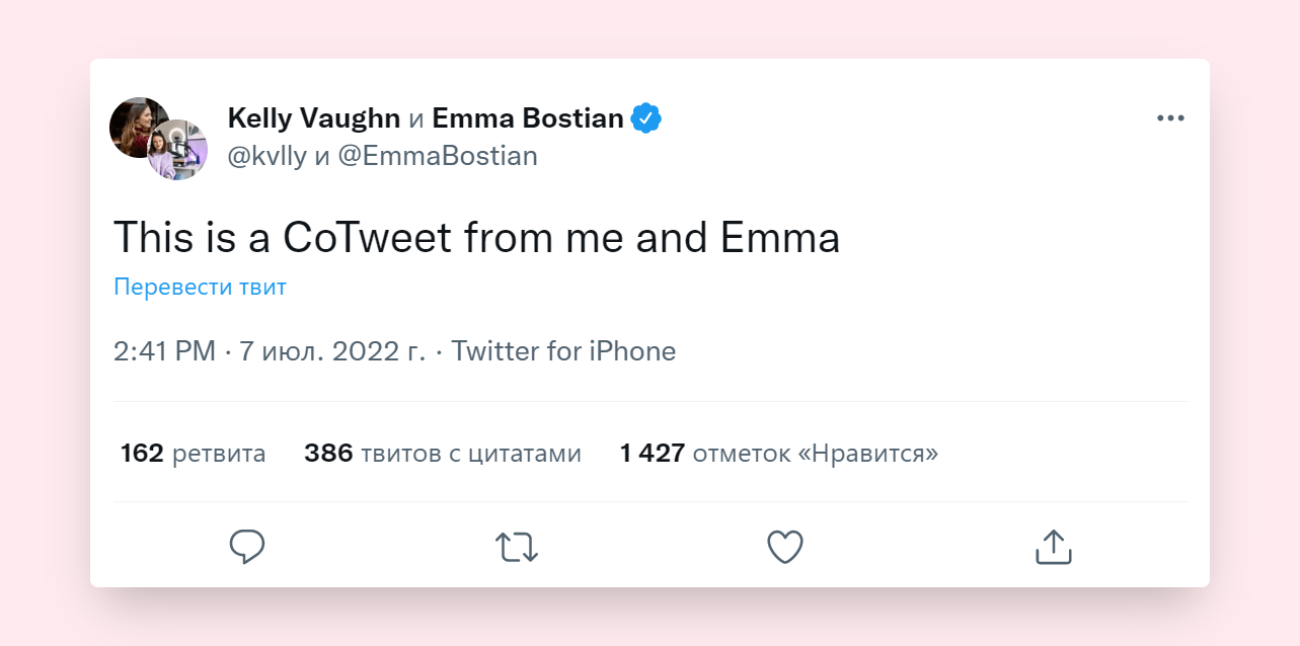
Task: Open Emma Bostian's profile name
Action: pyautogui.click(x=527, y=117)
